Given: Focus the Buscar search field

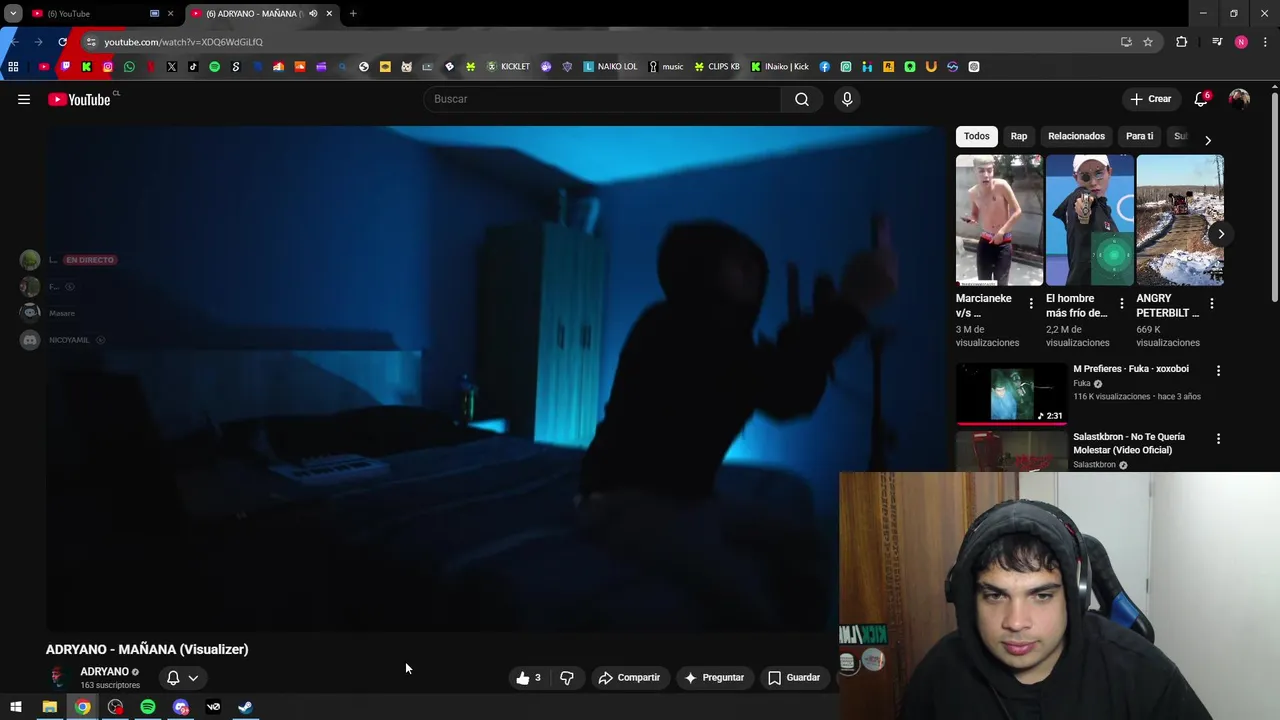Looking at the screenshot, I should point(602,99).
